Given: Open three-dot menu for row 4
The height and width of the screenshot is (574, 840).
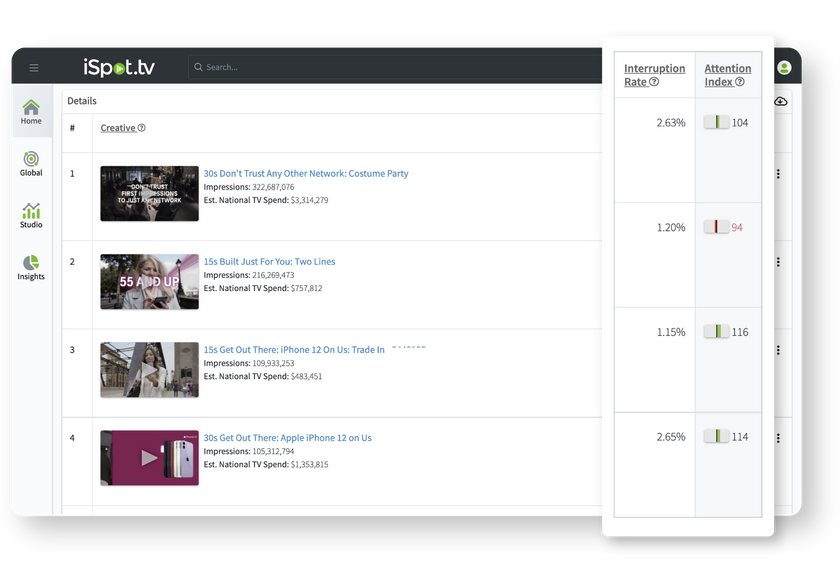Looking at the screenshot, I should (x=778, y=438).
